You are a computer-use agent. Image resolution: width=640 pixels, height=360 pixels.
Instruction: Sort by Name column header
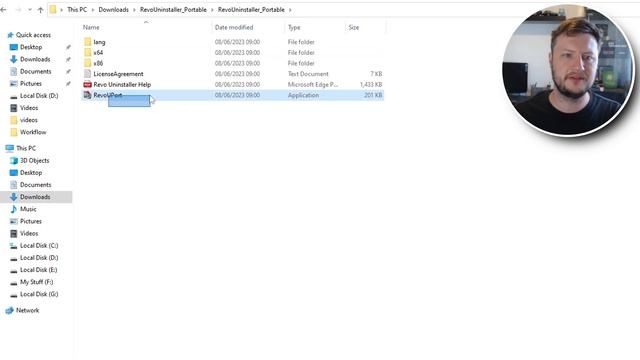coord(91,27)
